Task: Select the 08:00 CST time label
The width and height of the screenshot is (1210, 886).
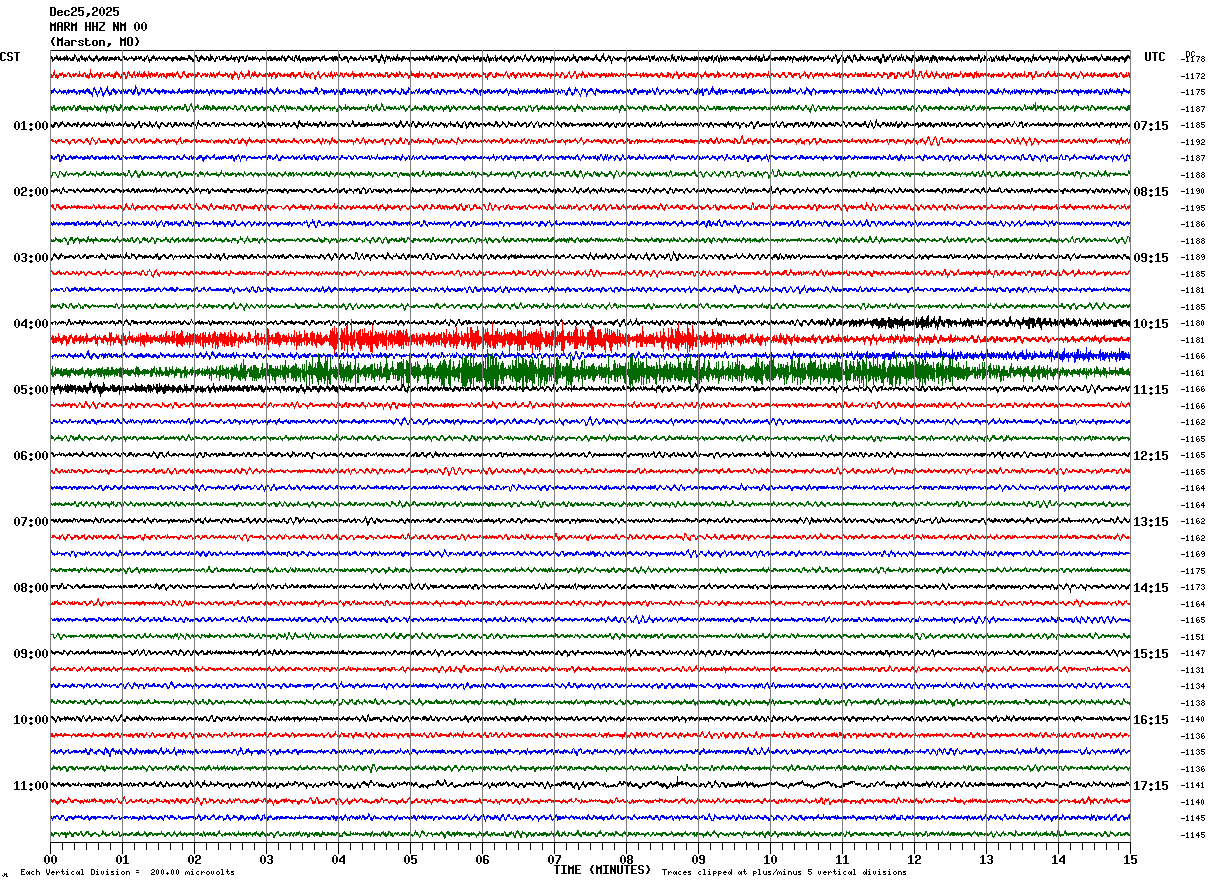Action: point(31,588)
